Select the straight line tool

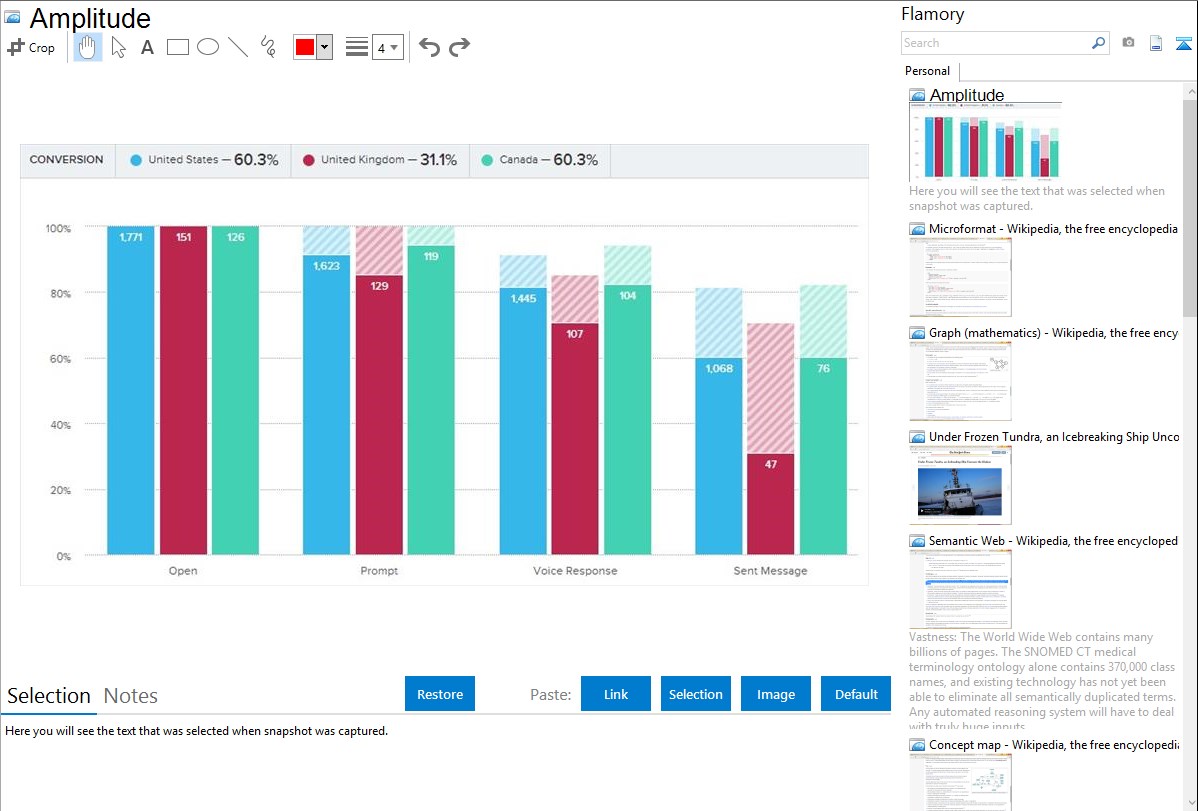tap(238, 47)
